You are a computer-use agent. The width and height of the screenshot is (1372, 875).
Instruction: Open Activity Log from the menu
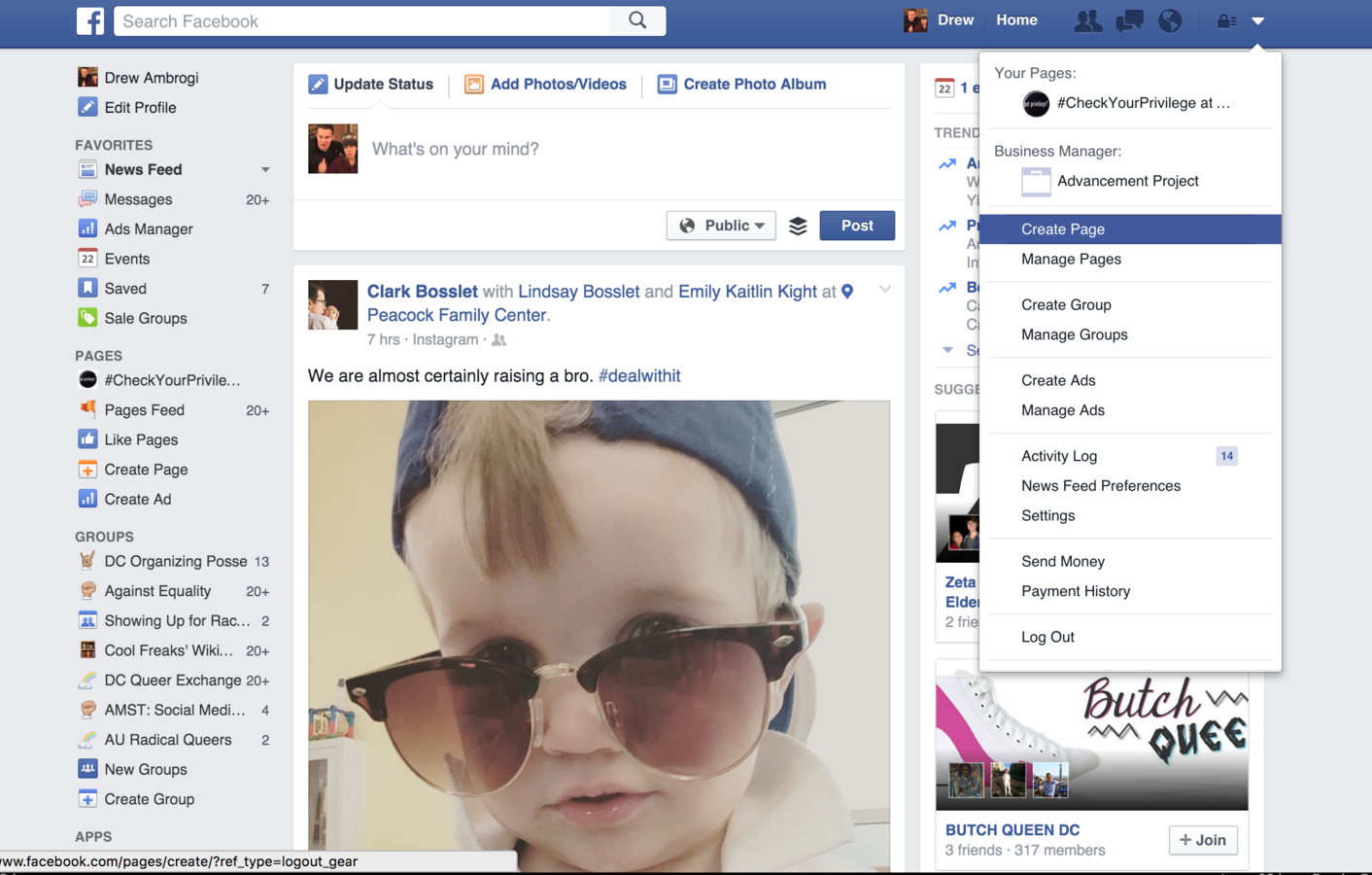(x=1059, y=456)
